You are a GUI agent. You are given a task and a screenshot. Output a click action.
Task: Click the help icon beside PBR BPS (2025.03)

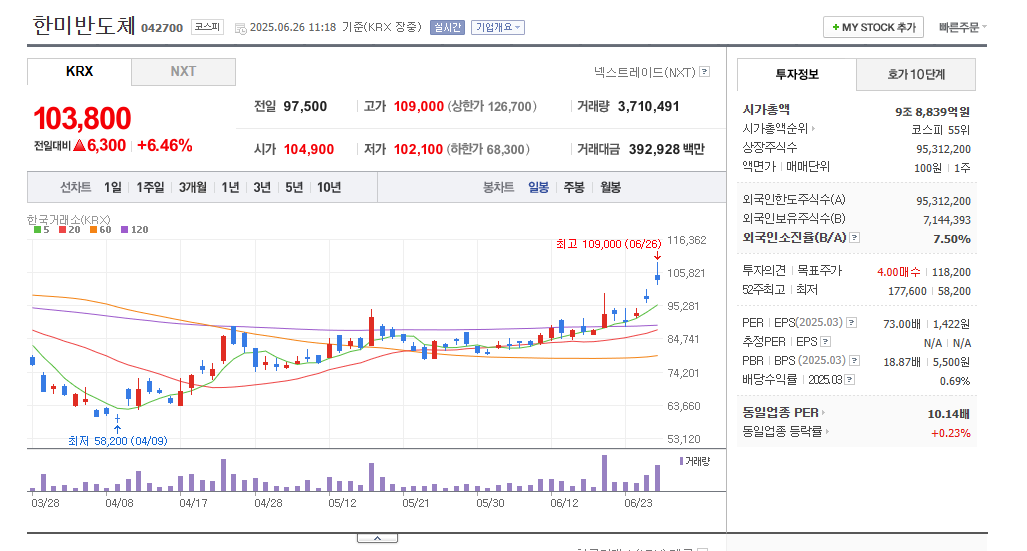tap(855, 361)
